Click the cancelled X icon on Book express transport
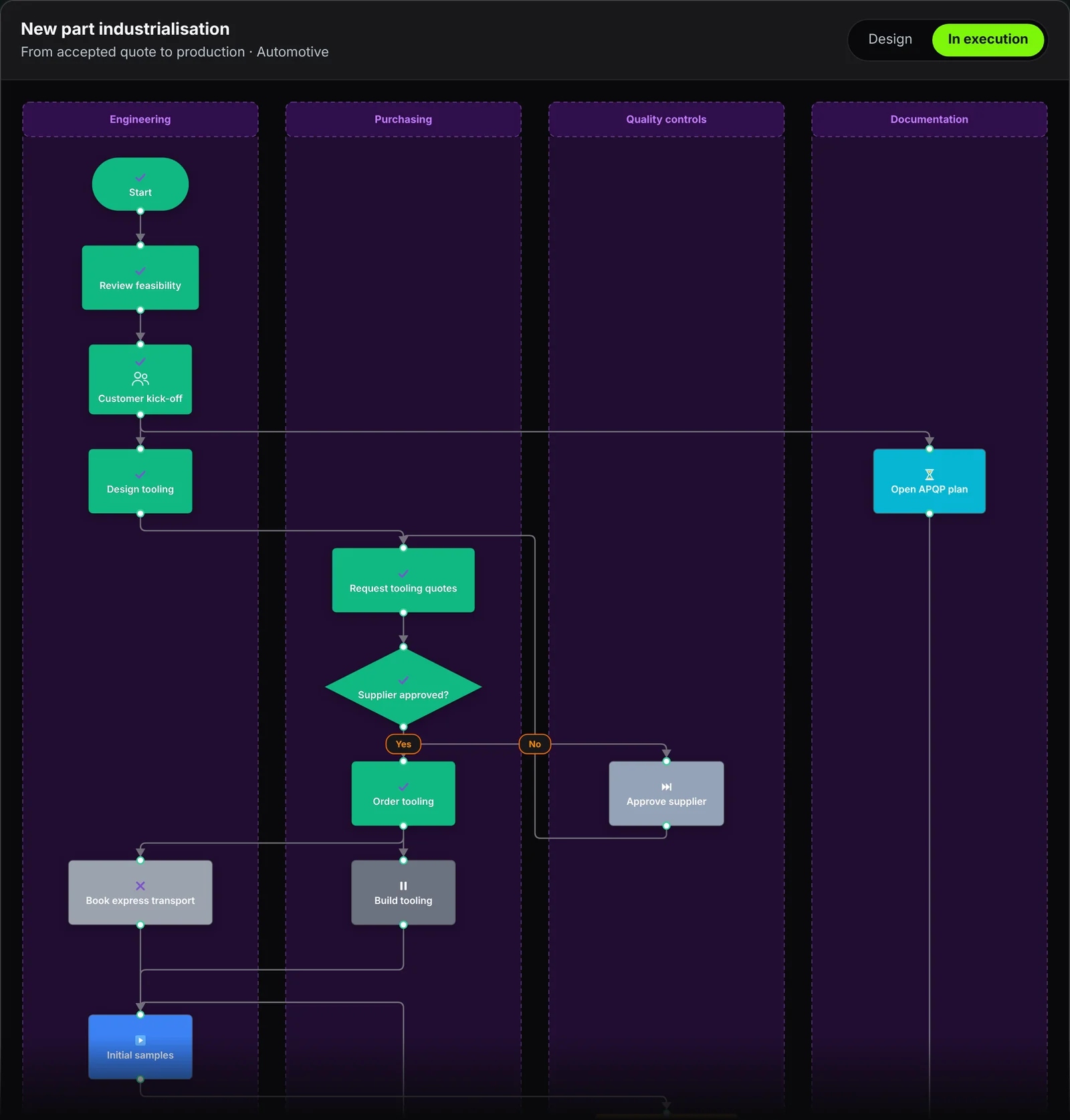Image resolution: width=1070 pixels, height=1120 pixels. [140, 886]
